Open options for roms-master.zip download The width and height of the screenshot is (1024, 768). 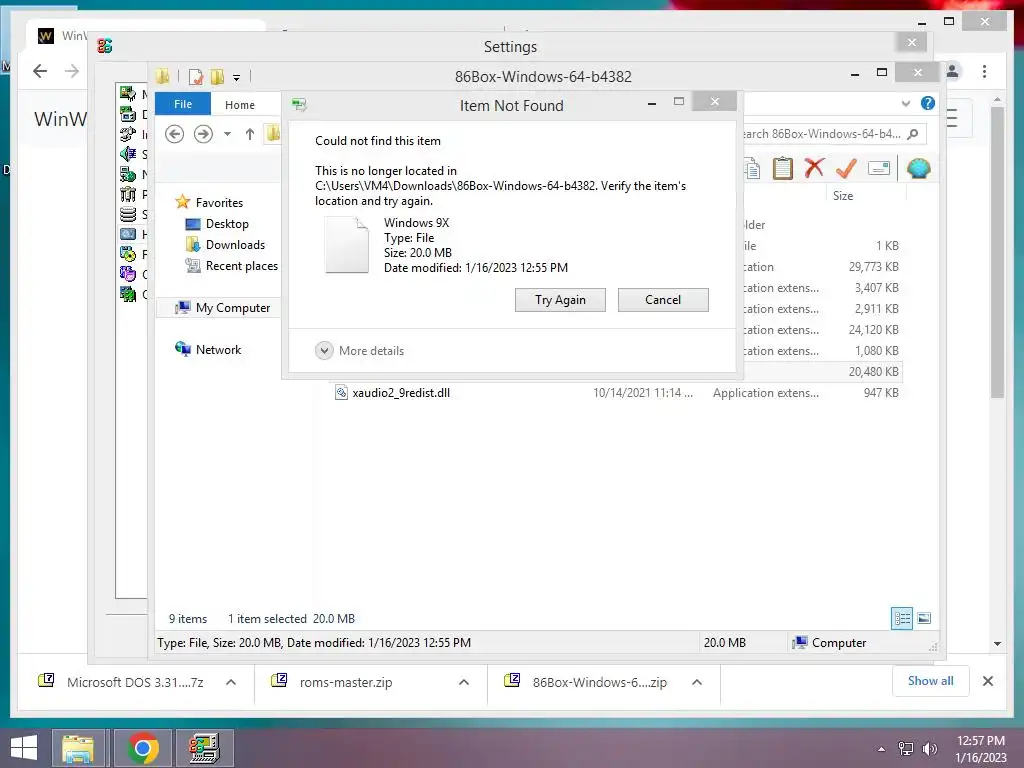click(x=464, y=682)
